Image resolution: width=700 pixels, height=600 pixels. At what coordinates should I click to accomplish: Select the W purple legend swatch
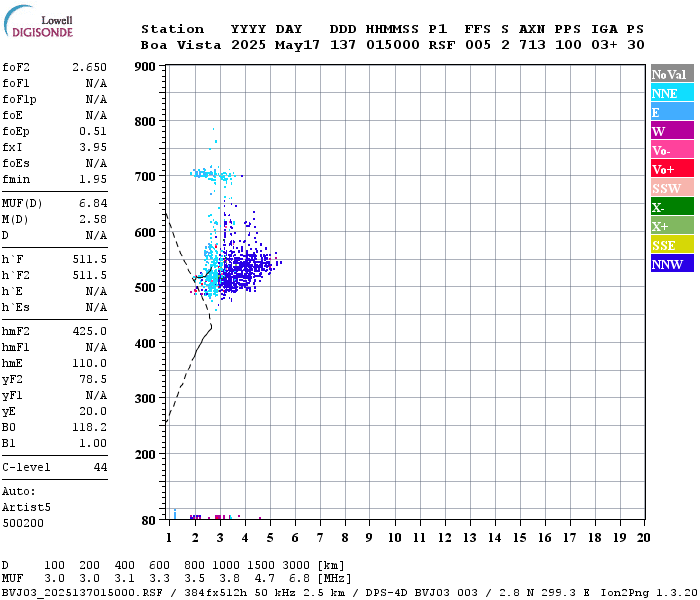(672, 131)
